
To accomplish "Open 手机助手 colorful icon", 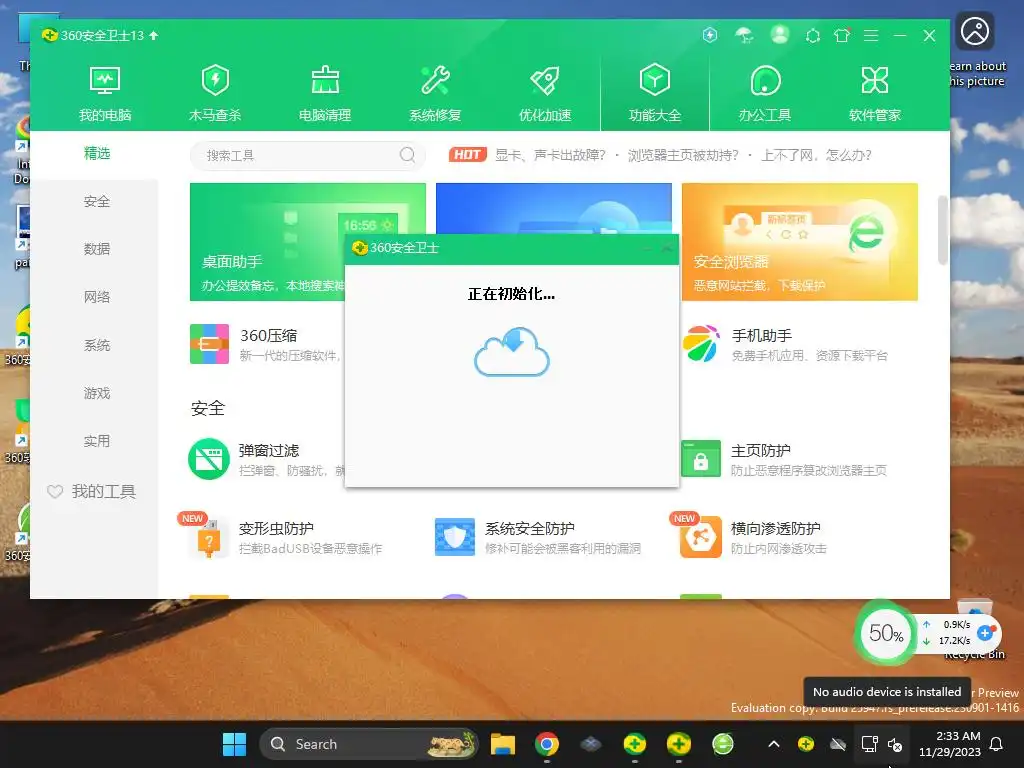I will click(701, 344).
